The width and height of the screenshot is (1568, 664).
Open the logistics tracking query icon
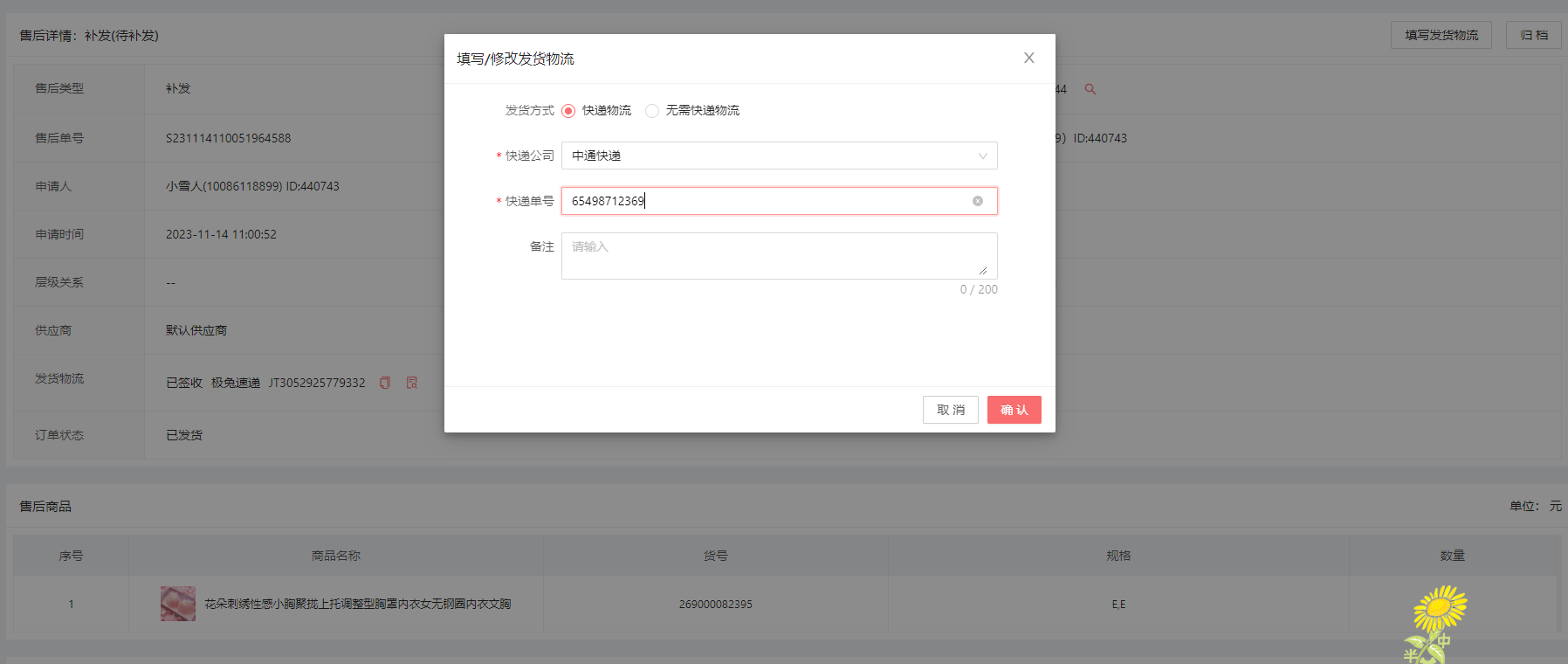(412, 383)
